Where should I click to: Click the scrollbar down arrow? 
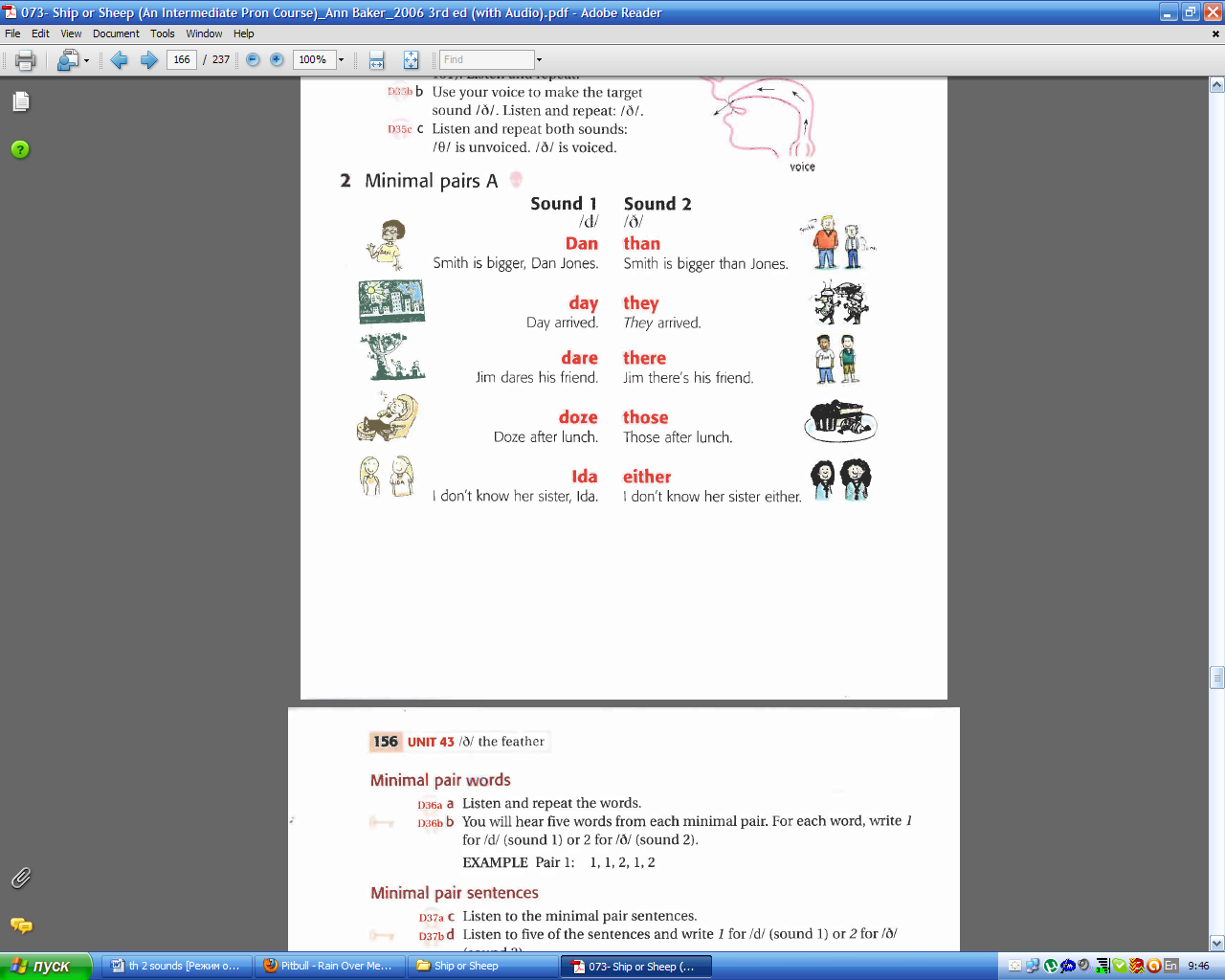tap(1217, 944)
